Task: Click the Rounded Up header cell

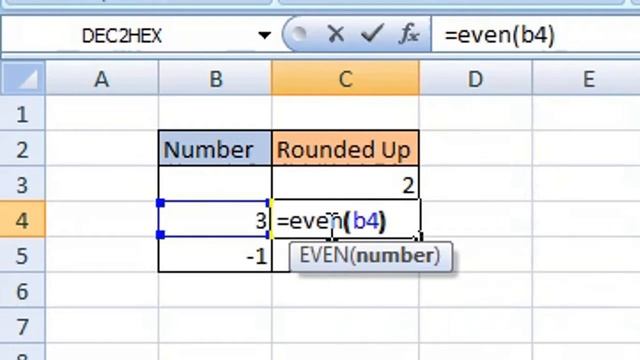Action: click(345, 149)
